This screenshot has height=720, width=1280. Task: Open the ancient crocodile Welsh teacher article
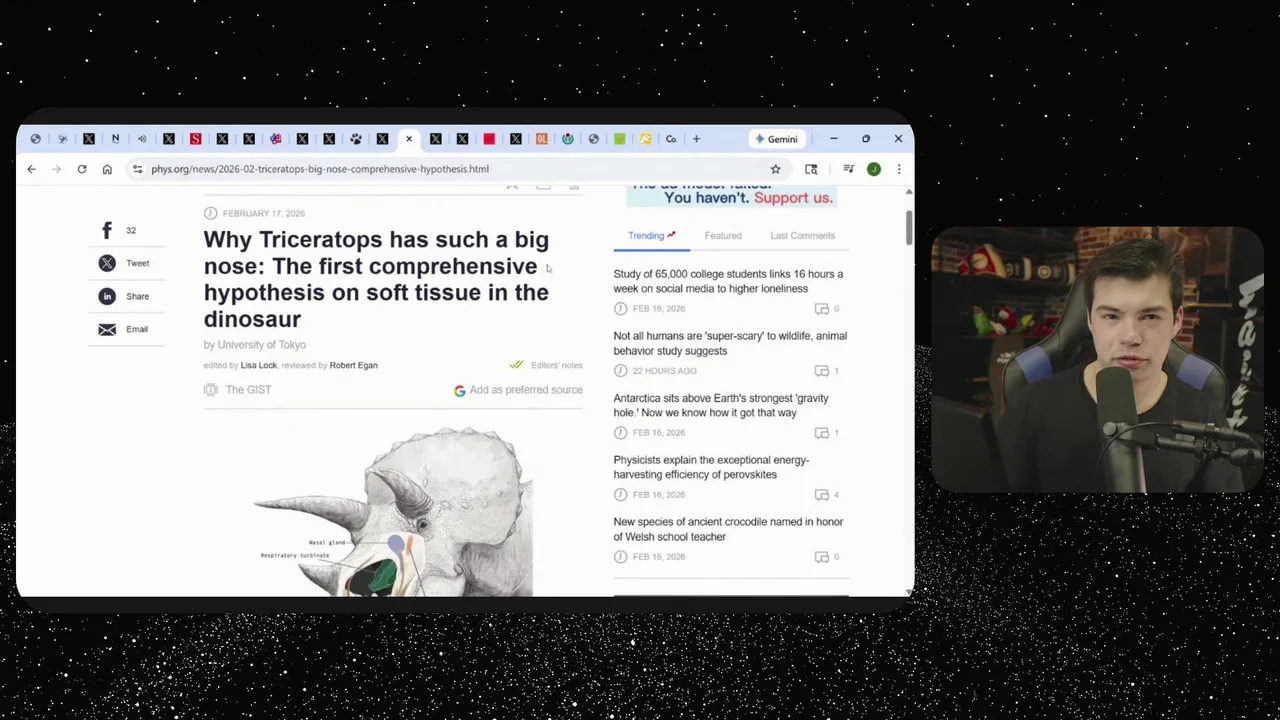point(728,529)
